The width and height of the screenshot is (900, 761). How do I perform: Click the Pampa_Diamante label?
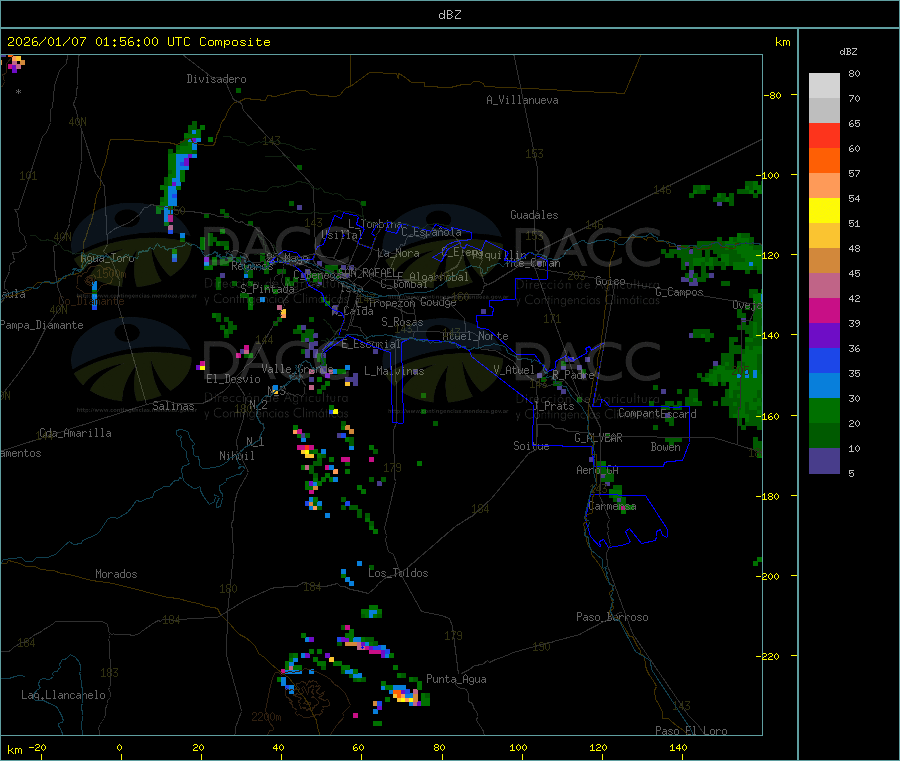[42, 325]
